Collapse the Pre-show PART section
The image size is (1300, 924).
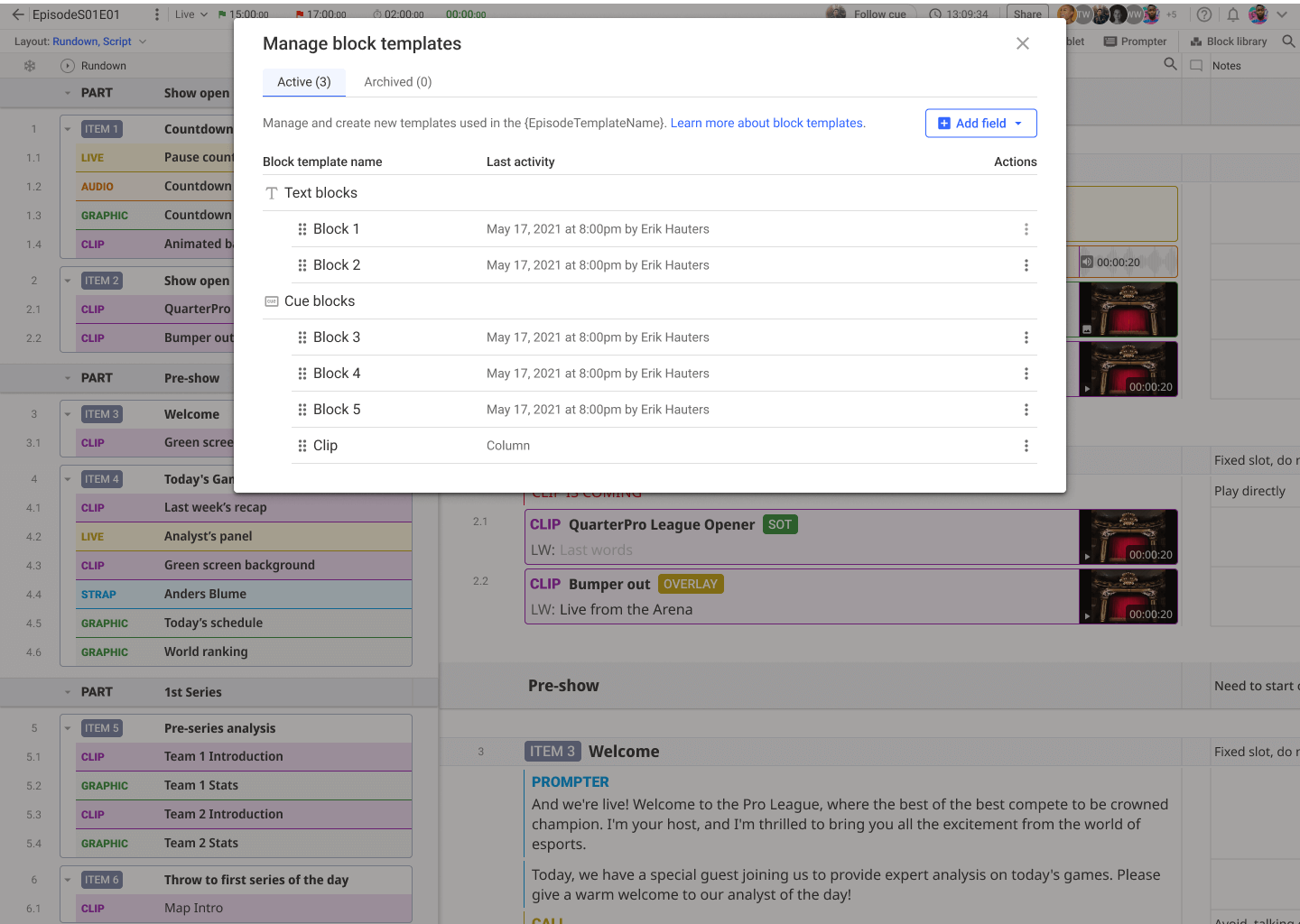(x=68, y=378)
